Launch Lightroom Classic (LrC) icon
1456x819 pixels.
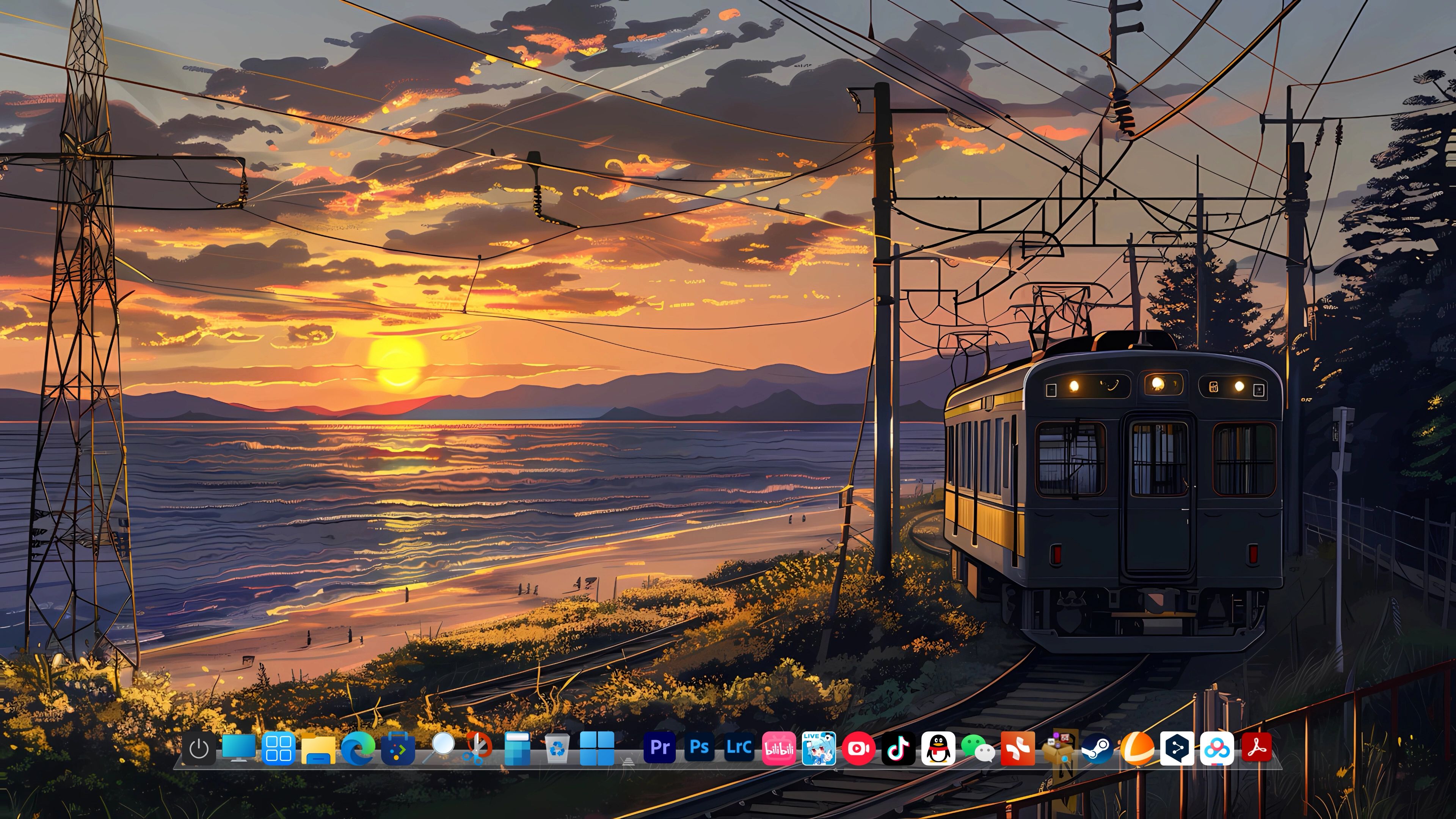739,748
